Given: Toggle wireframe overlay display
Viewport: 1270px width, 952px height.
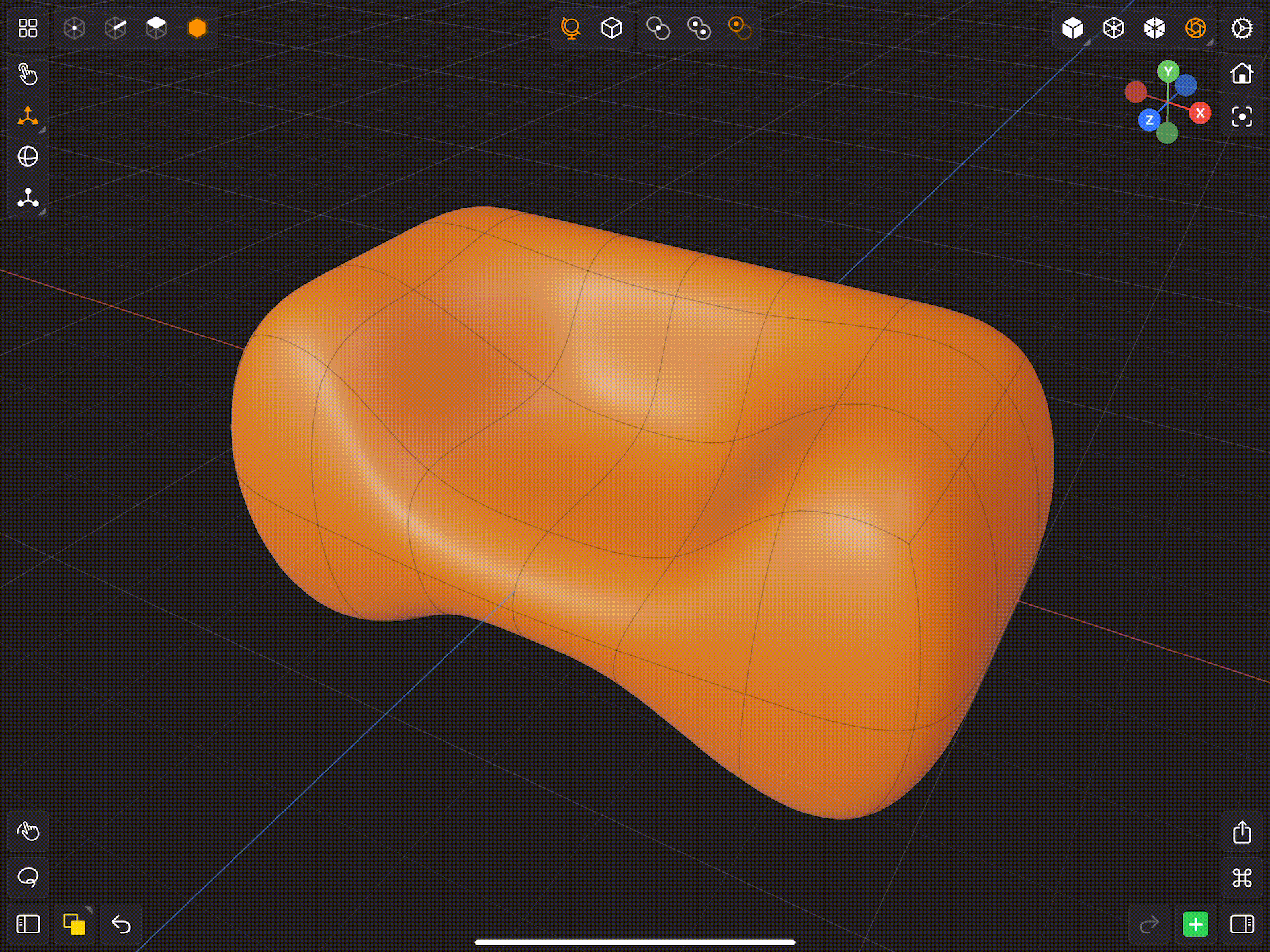Looking at the screenshot, I should (1153, 27).
